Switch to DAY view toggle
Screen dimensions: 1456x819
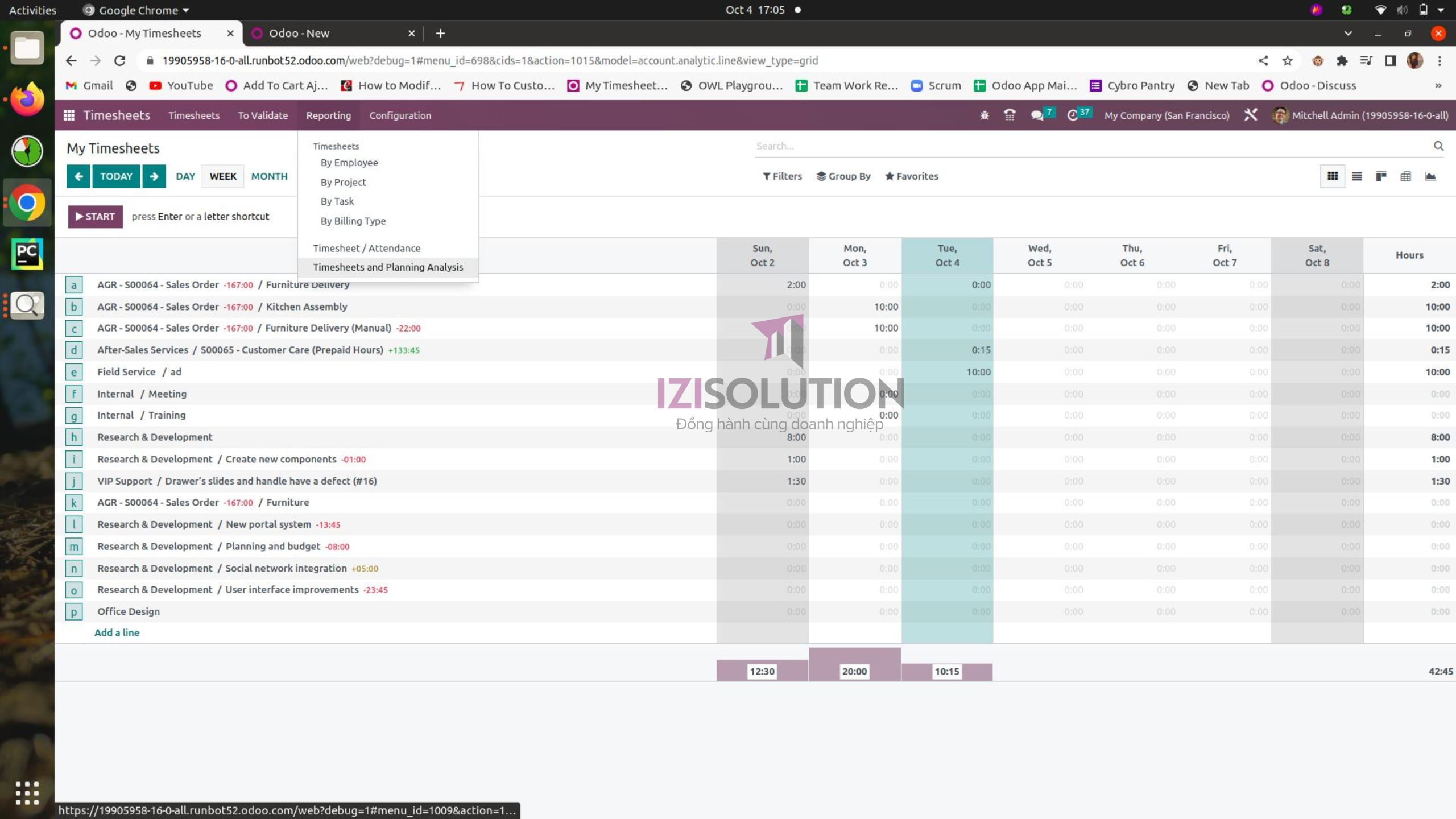coord(185,176)
